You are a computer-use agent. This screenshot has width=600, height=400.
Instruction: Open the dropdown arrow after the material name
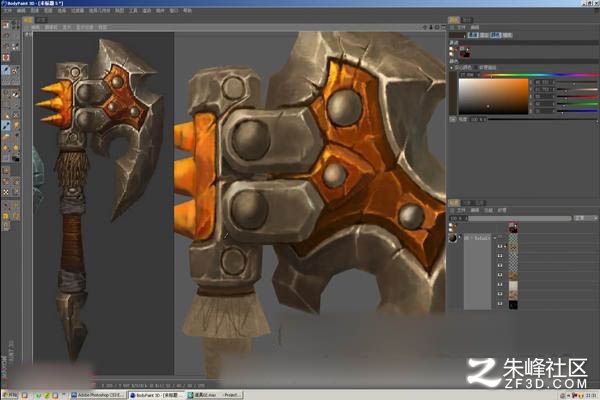coord(494,238)
